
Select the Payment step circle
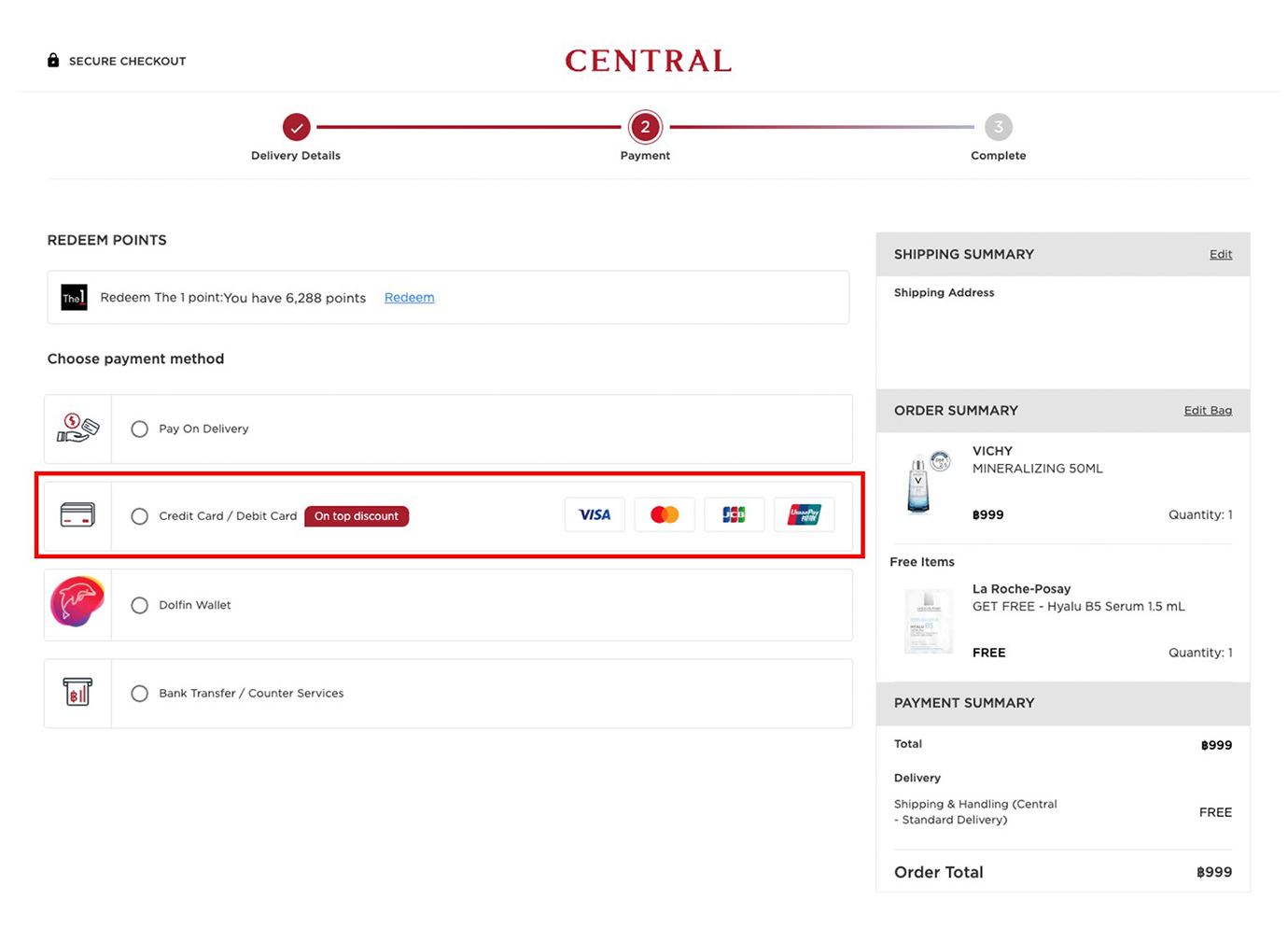645,127
